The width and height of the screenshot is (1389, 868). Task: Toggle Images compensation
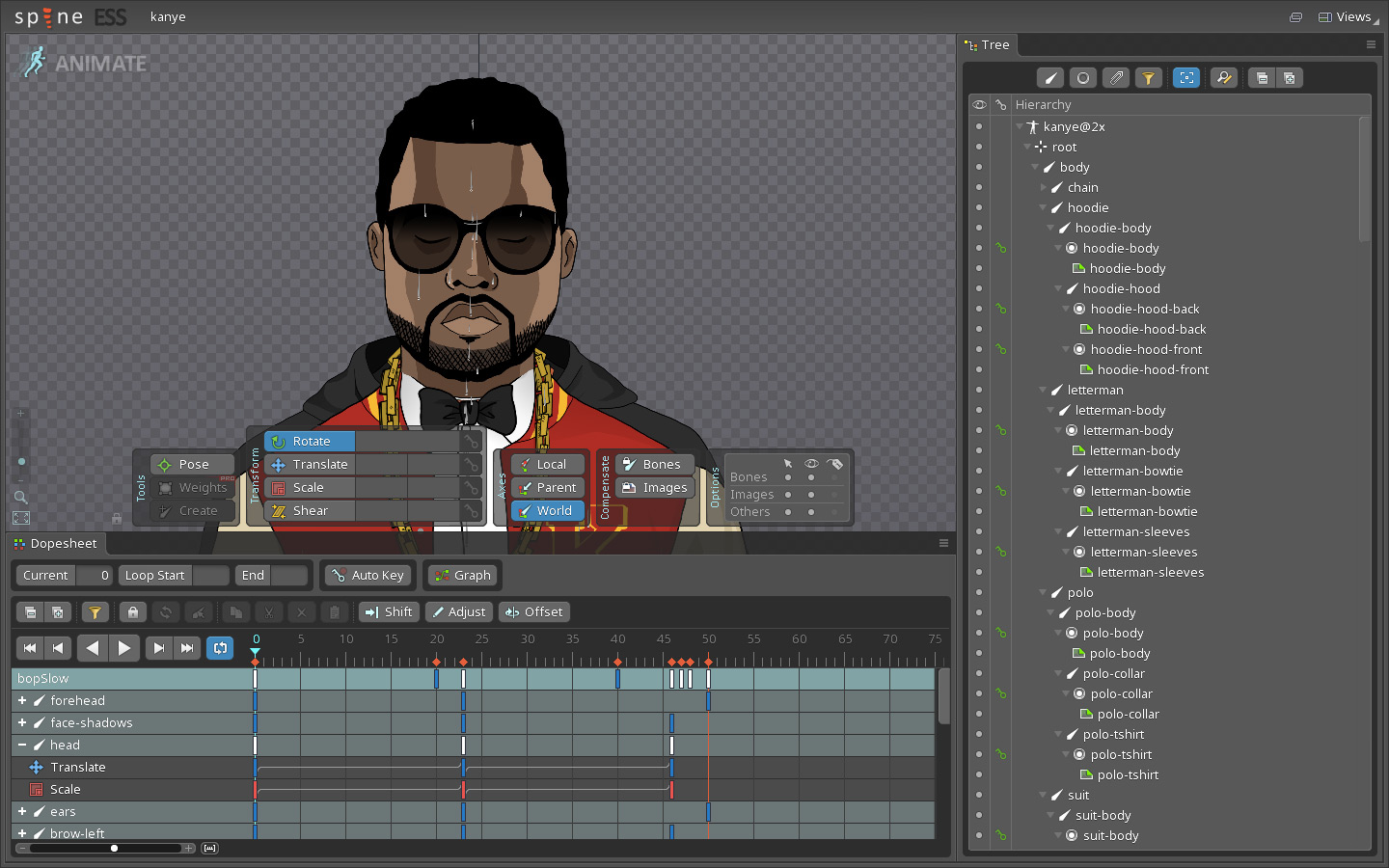click(655, 488)
